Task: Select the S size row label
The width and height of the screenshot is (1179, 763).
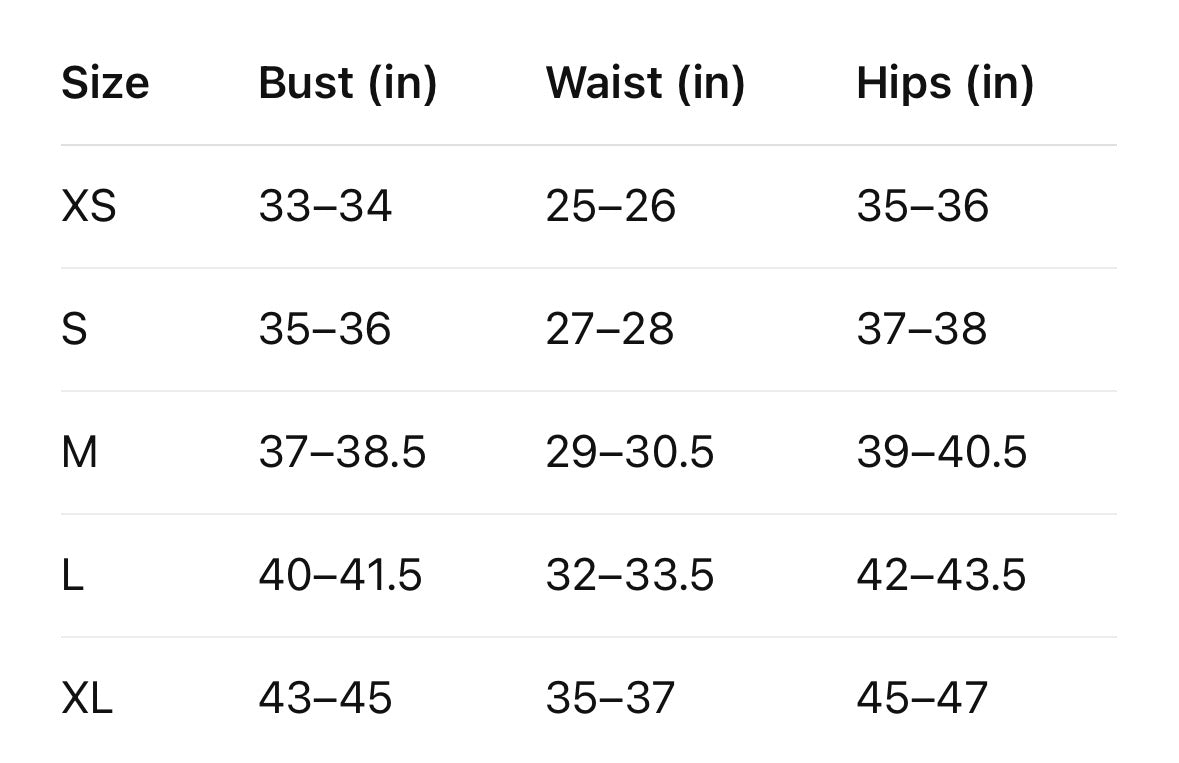Action: coord(74,329)
